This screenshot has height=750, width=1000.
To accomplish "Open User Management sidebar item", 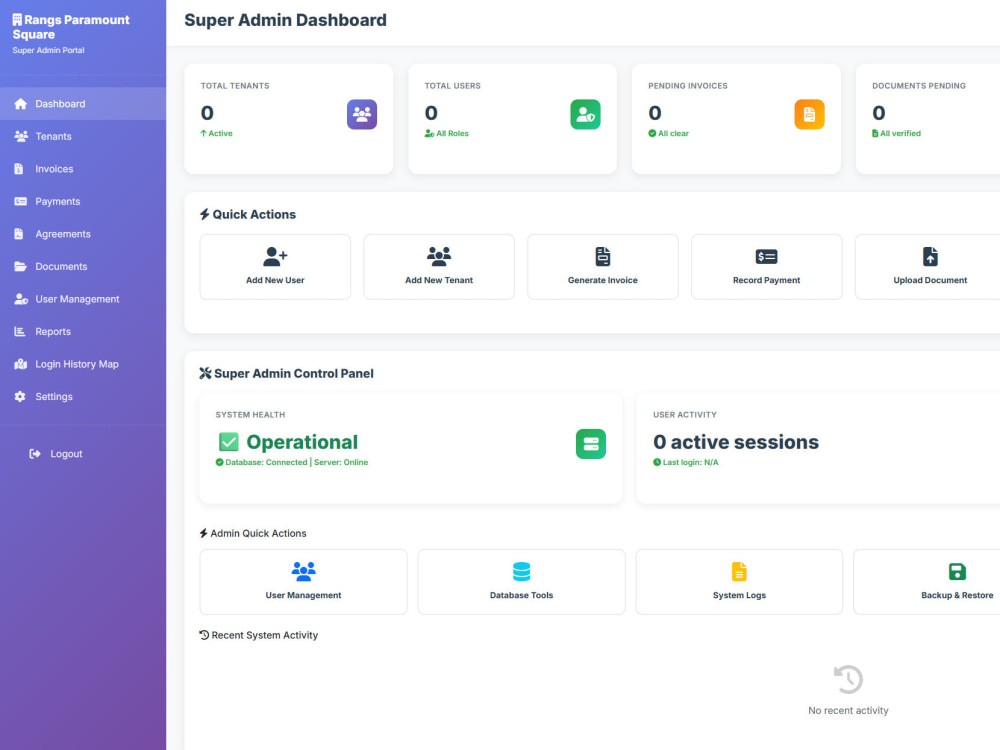I will pyautogui.click(x=83, y=299).
